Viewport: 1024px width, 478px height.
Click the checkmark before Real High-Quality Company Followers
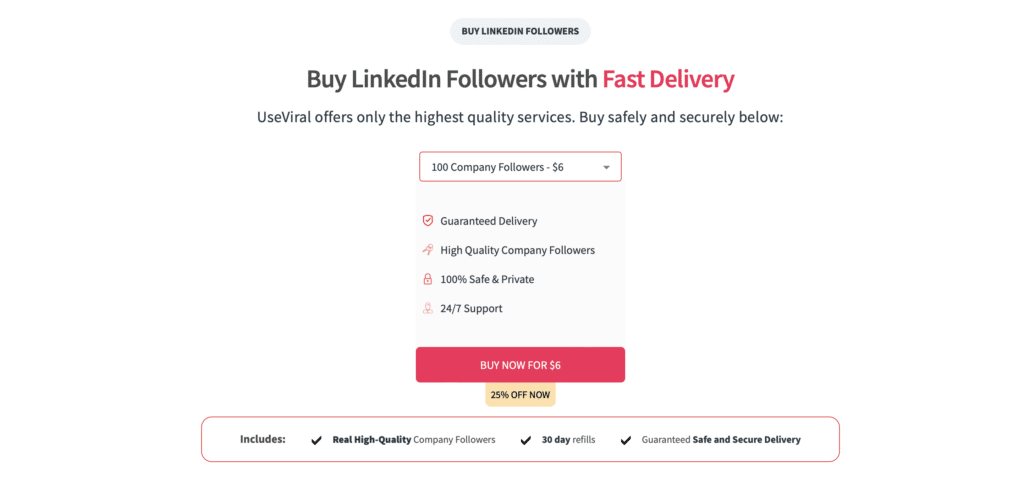tap(316, 440)
